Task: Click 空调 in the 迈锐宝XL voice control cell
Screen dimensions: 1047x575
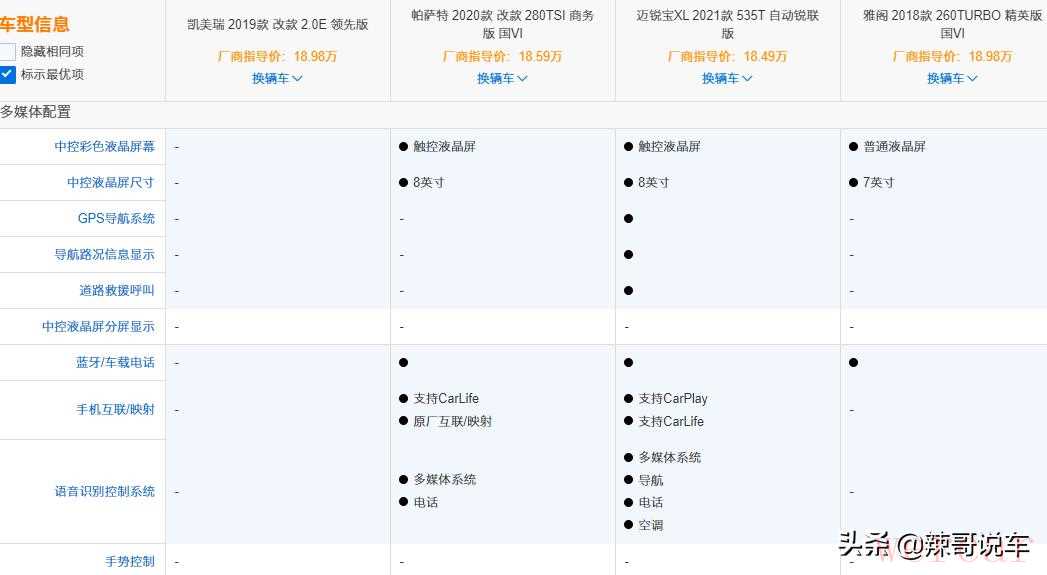Action: pos(650,525)
